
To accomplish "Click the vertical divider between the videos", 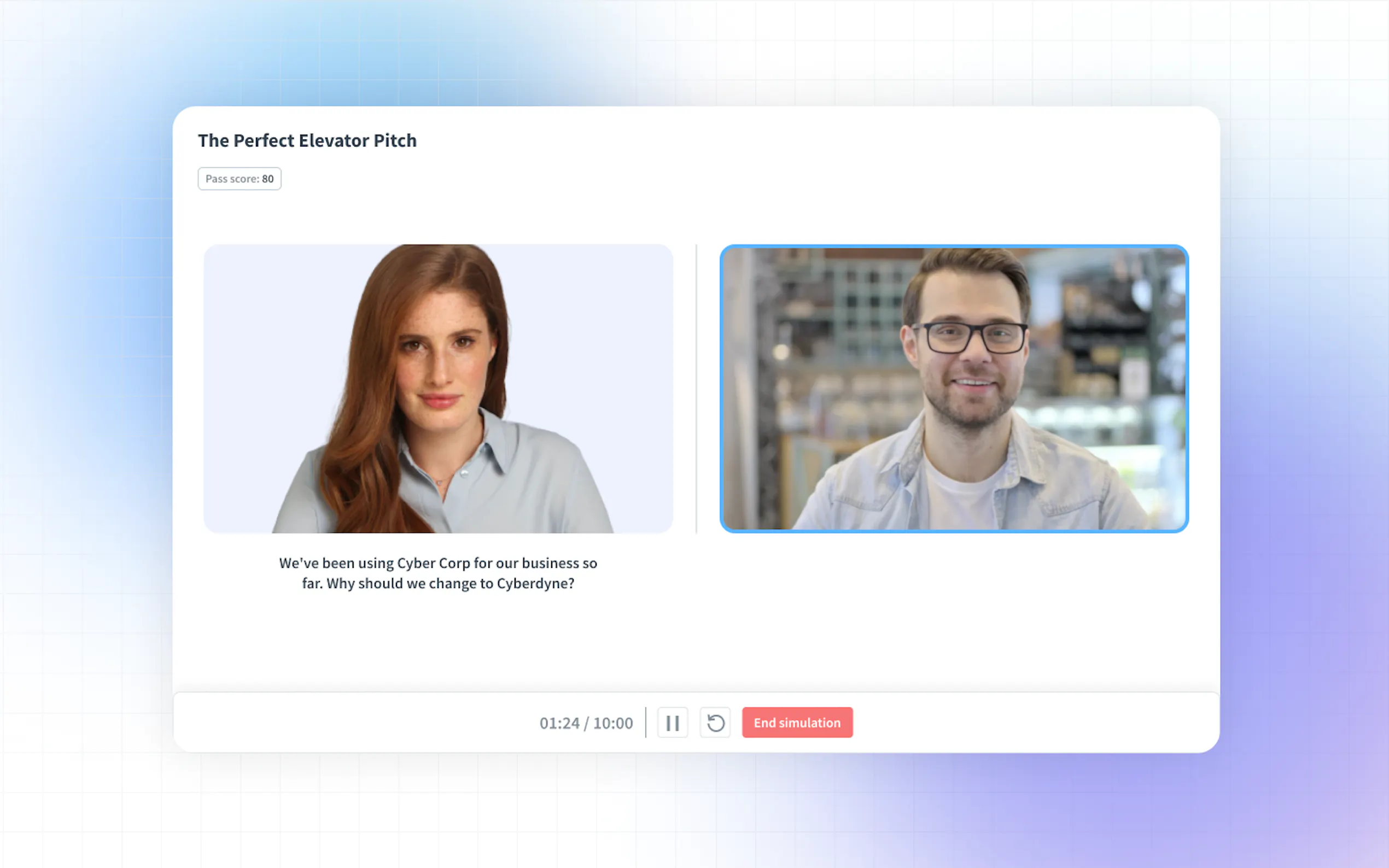I will [x=697, y=389].
